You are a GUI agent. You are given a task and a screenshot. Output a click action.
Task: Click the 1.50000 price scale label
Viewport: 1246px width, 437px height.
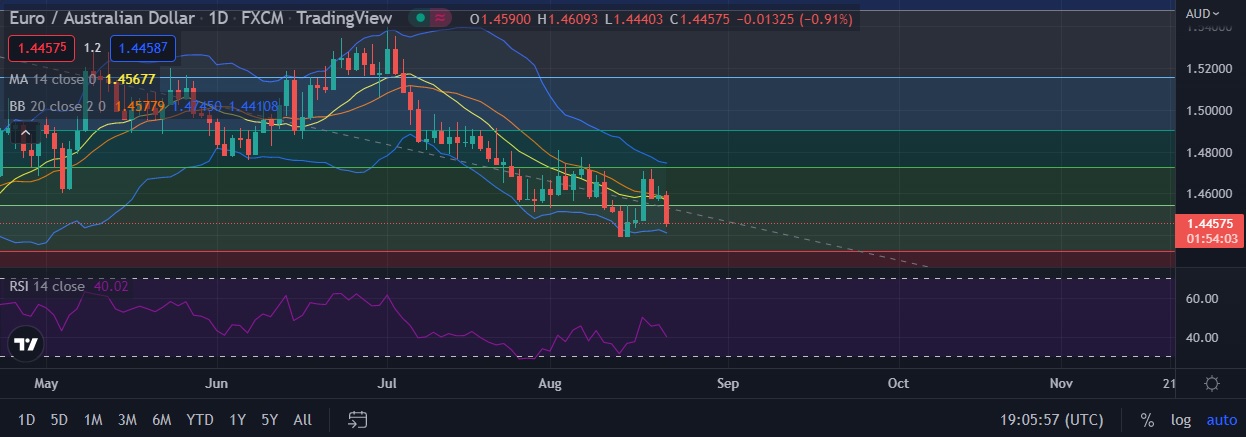tap(1210, 110)
